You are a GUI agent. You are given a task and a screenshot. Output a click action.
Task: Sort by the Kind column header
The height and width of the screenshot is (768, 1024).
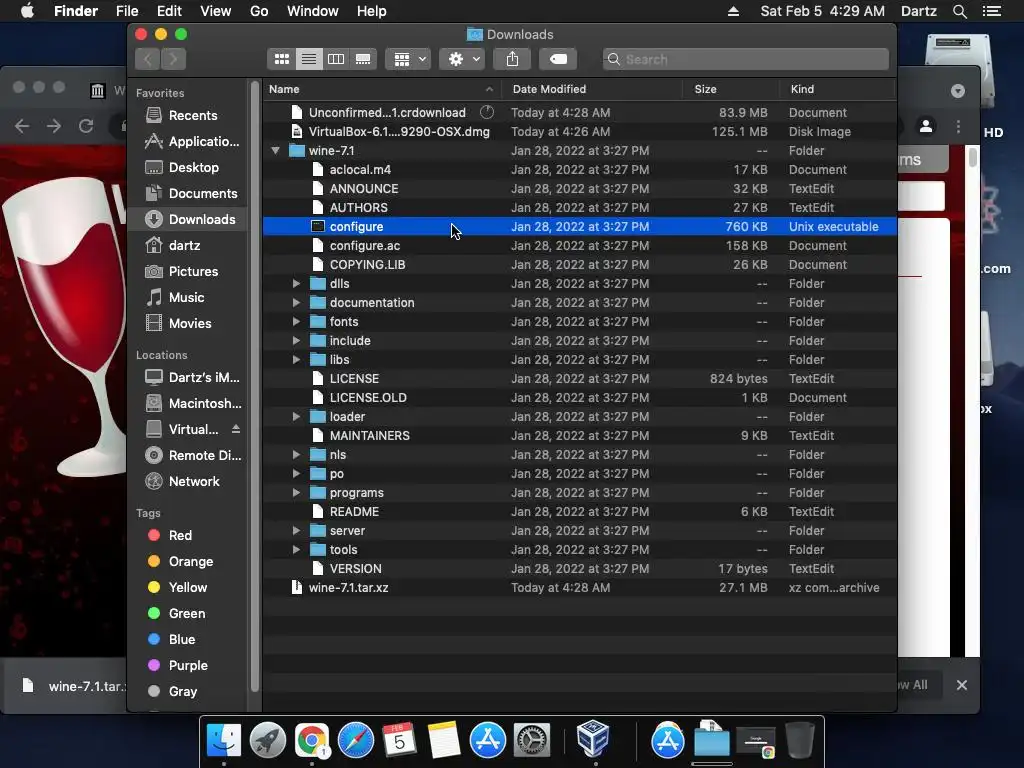pos(838,89)
